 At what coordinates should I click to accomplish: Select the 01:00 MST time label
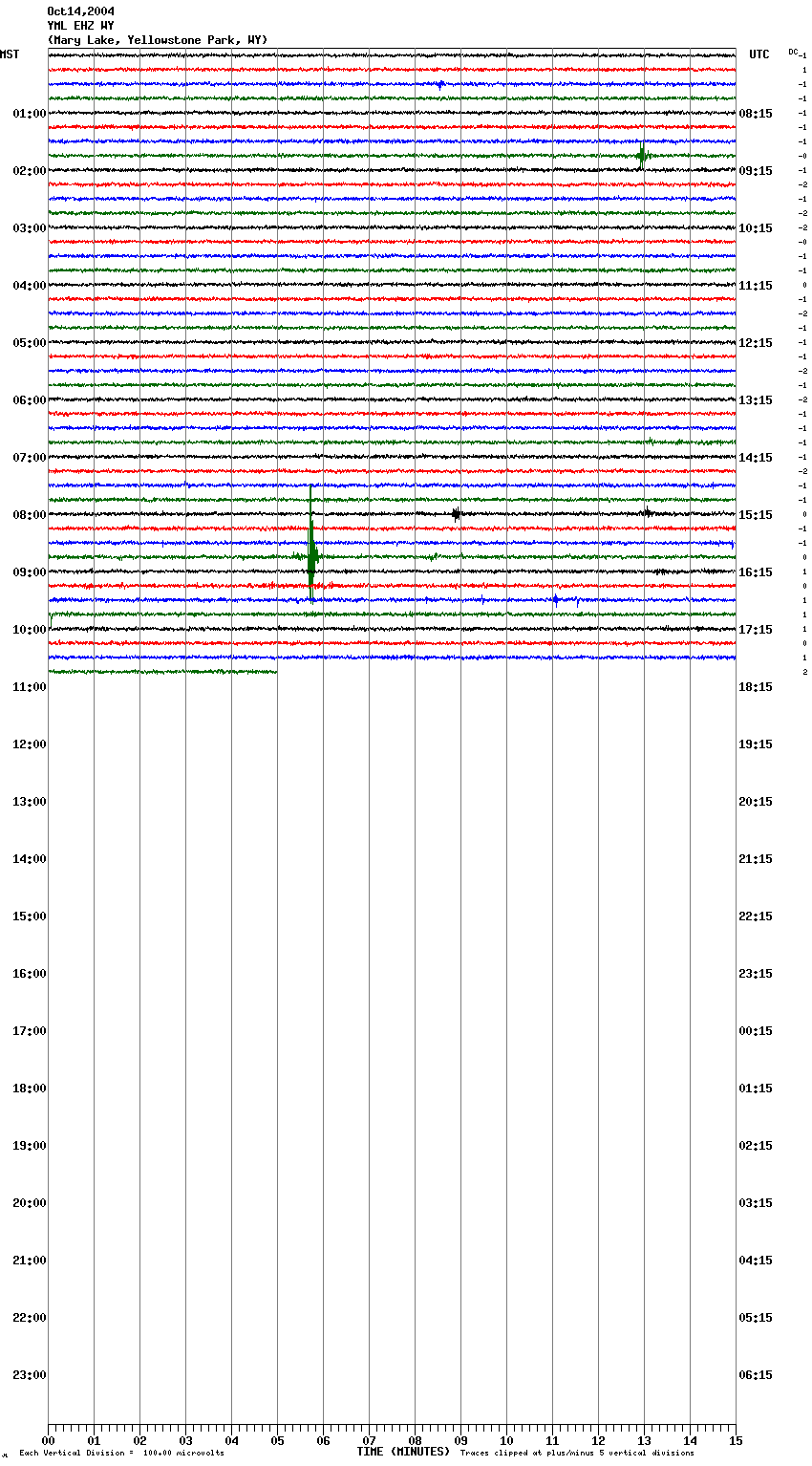tap(30, 114)
